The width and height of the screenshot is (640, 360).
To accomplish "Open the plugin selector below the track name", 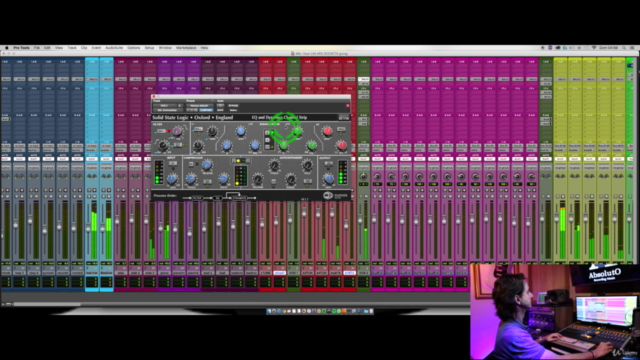I will point(168,110).
